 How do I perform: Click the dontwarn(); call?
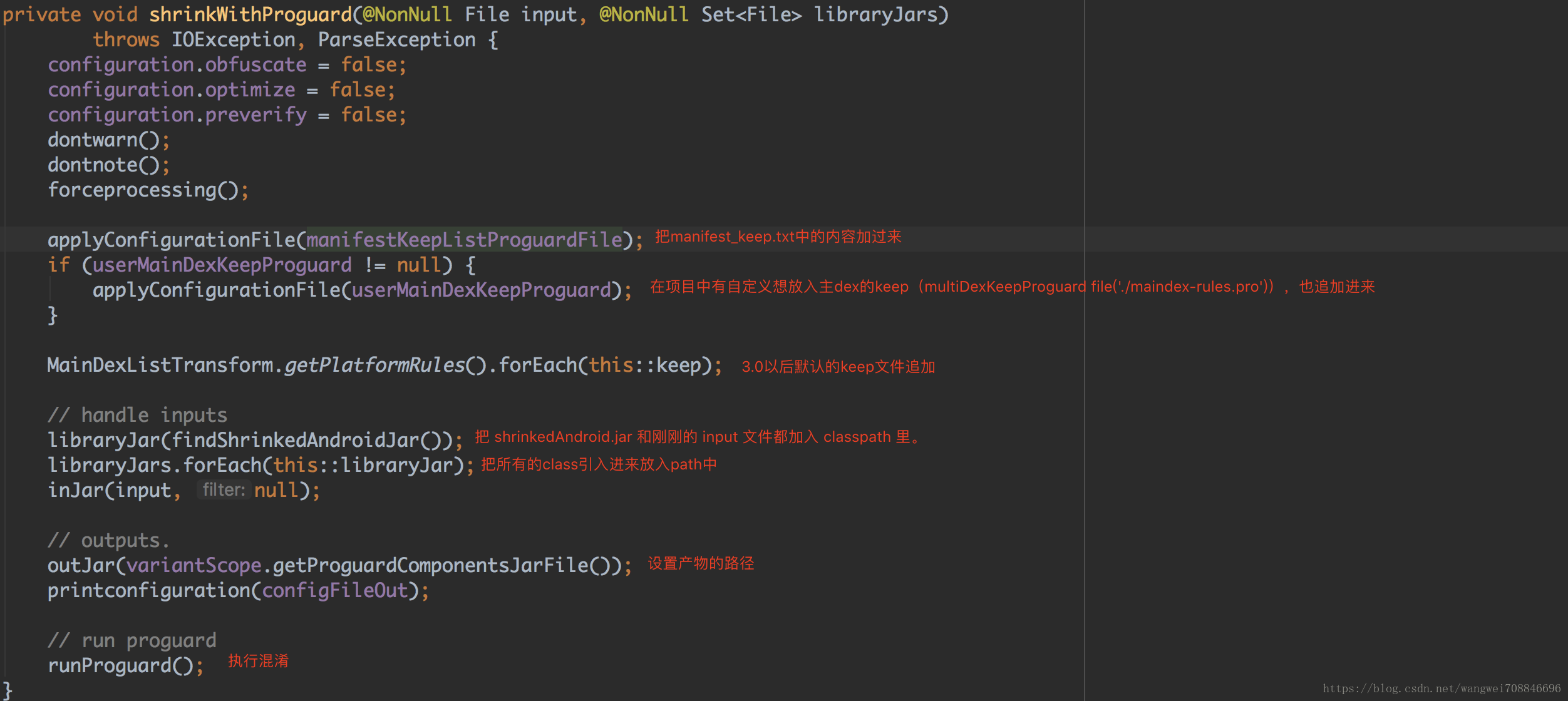108,140
